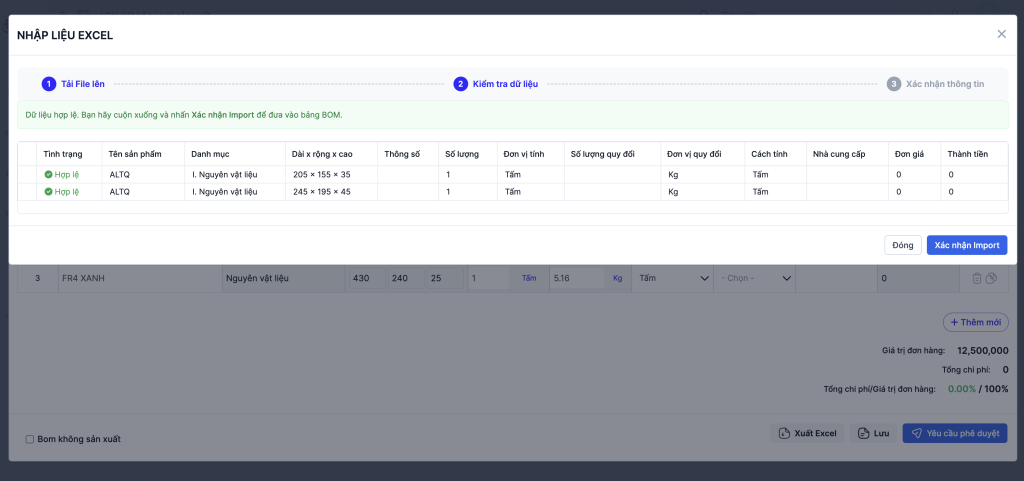Click Kg in the 245 × 195 × 45 row

673,192
